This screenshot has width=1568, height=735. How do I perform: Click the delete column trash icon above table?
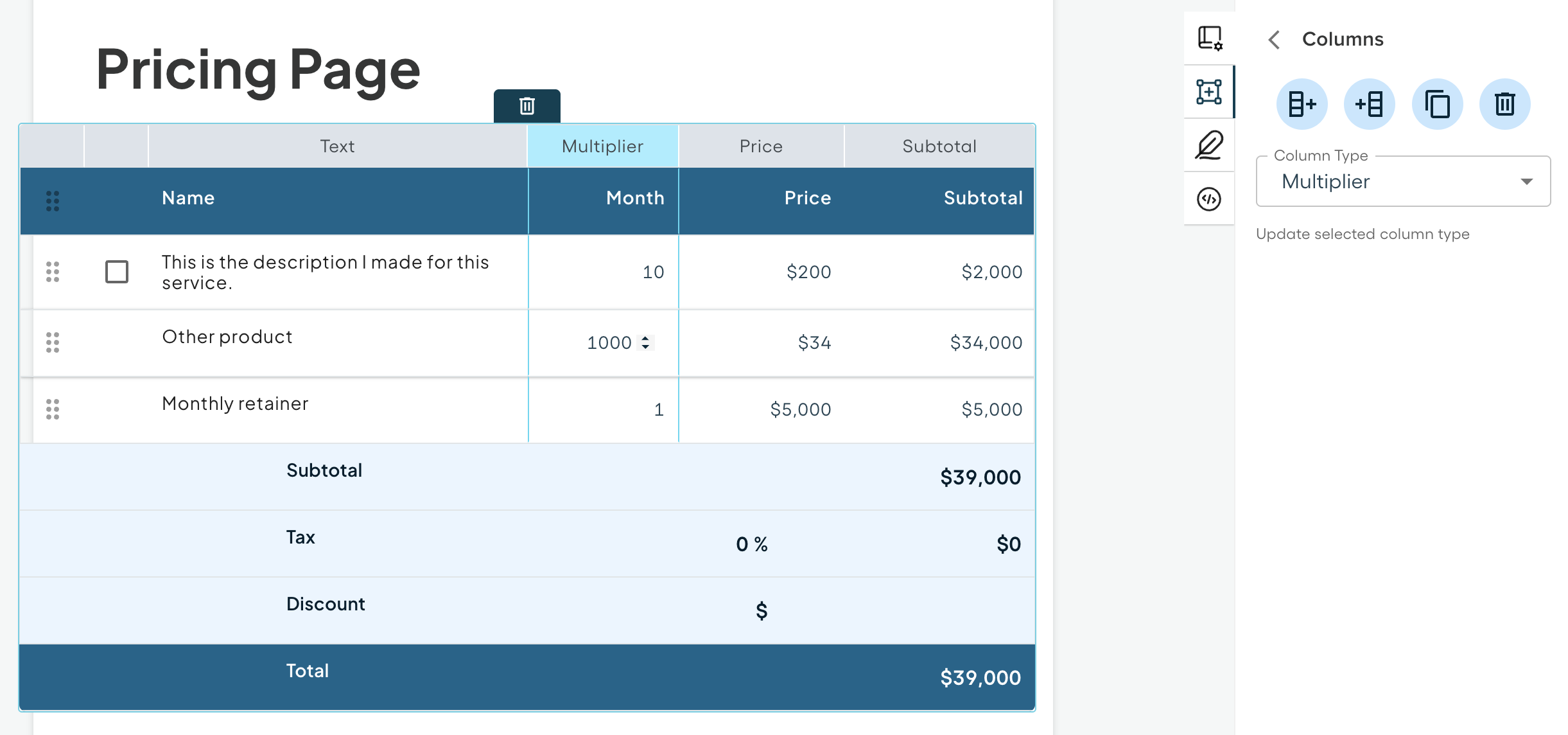(527, 106)
